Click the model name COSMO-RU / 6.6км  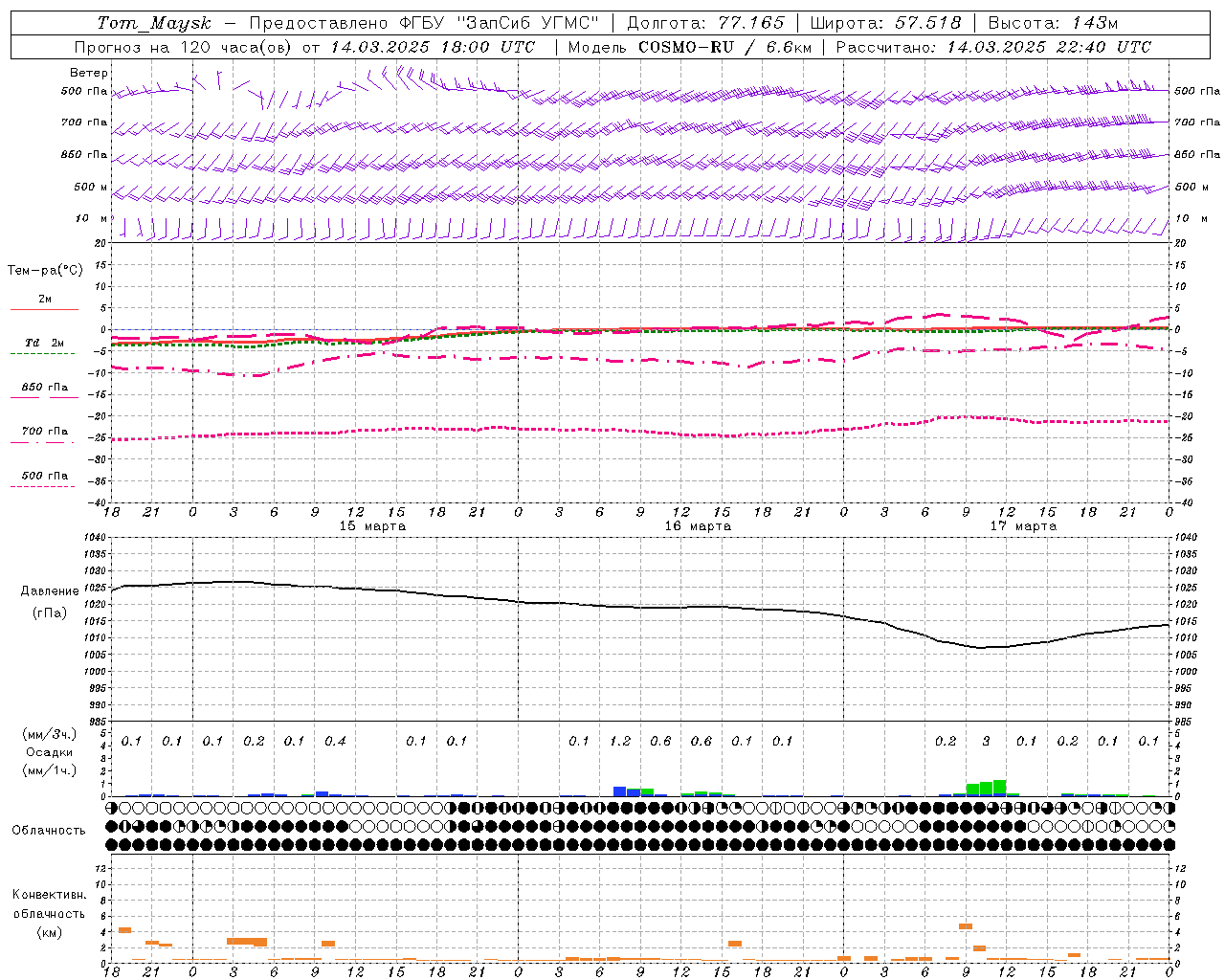coord(725,47)
